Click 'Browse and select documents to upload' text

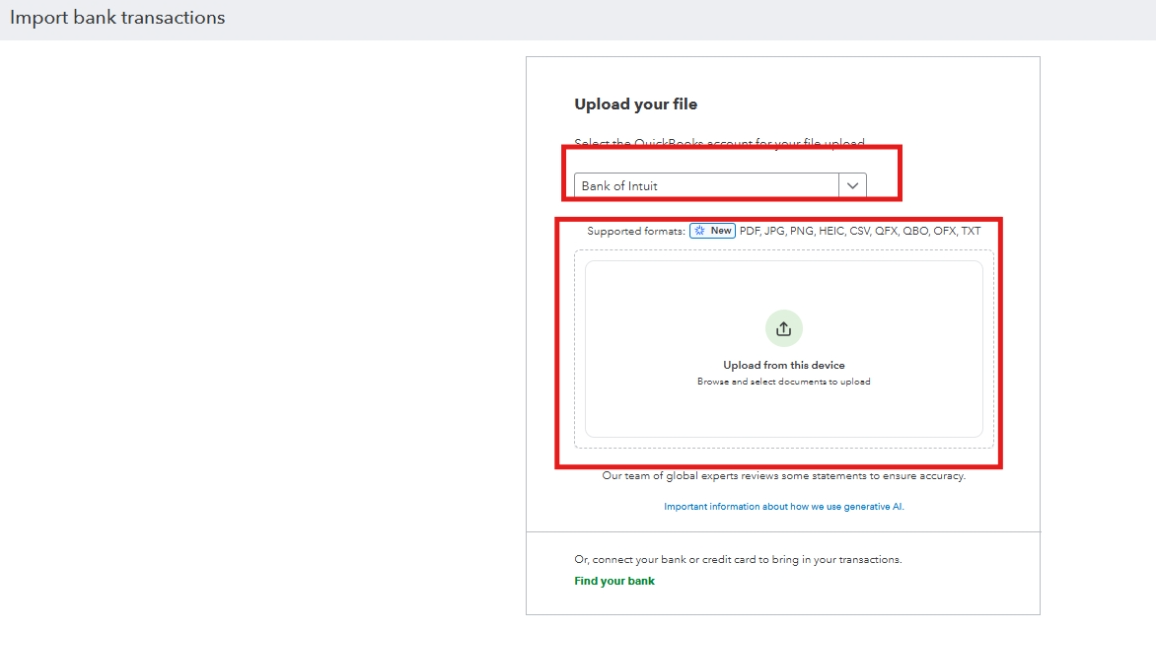tap(784, 382)
